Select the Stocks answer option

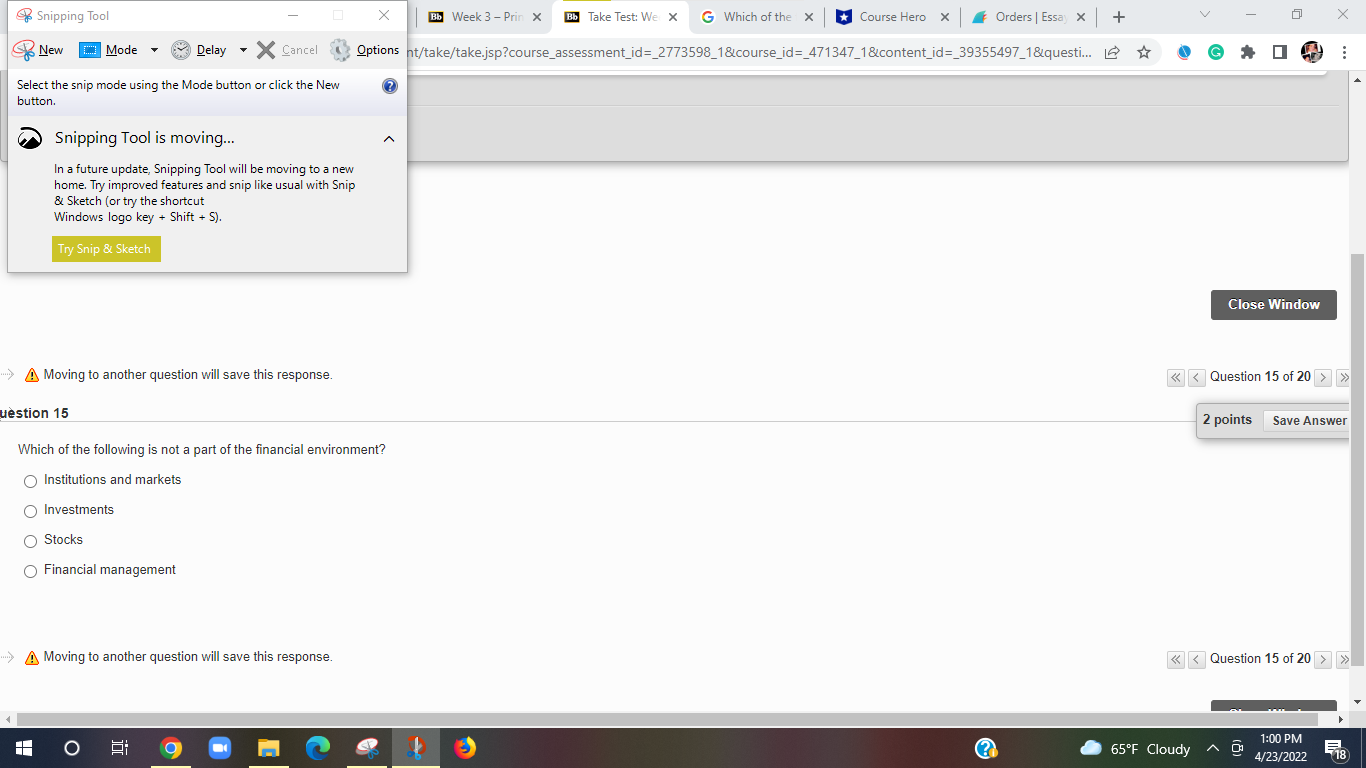click(30, 541)
